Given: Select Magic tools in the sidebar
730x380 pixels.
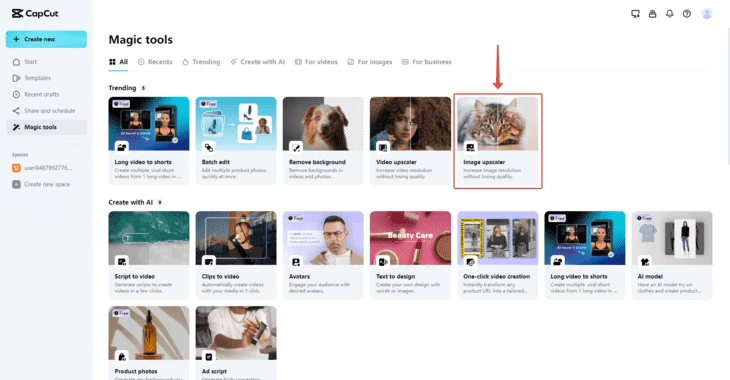Looking at the screenshot, I should click(46, 127).
